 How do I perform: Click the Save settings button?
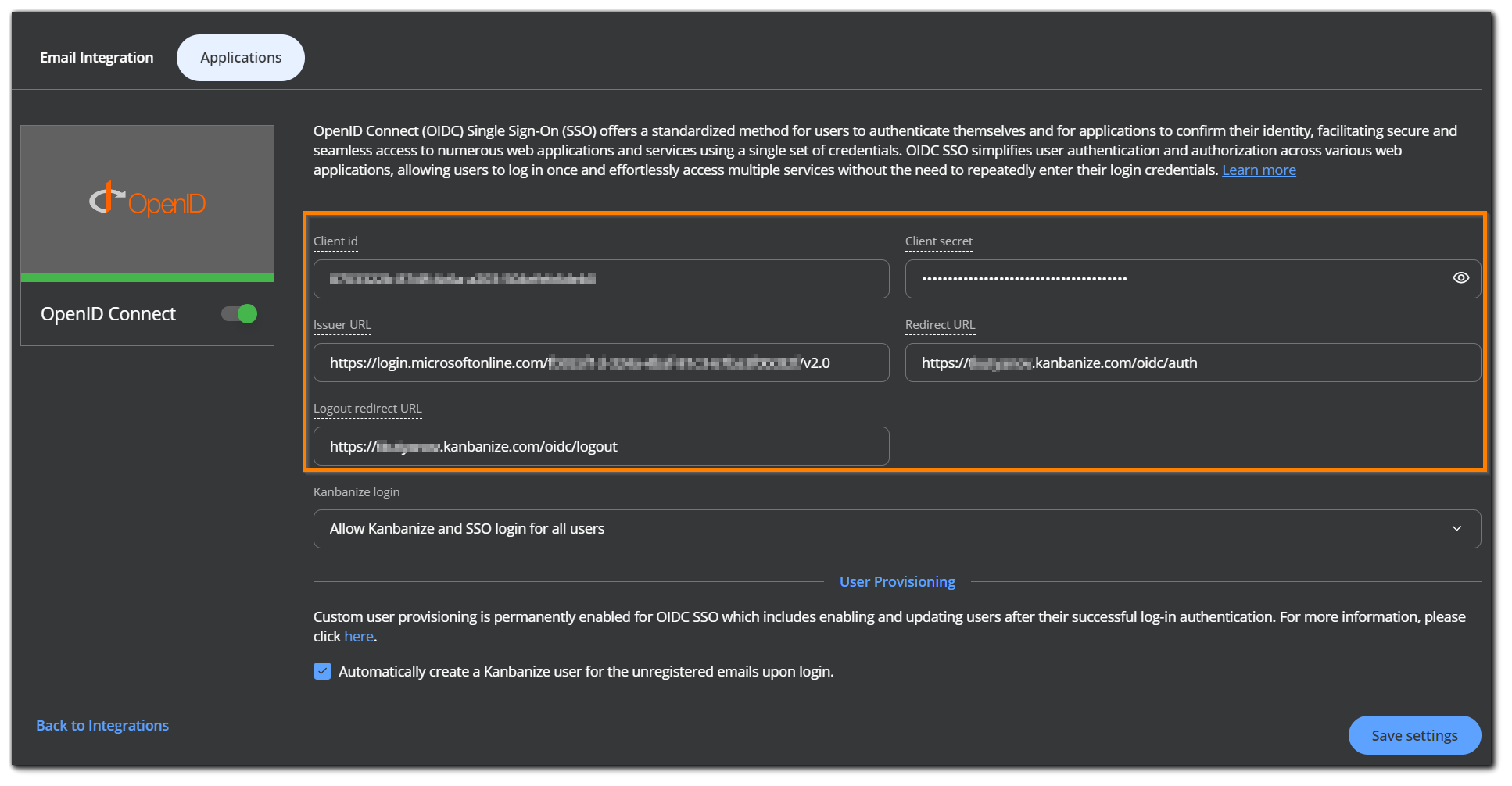click(1414, 735)
